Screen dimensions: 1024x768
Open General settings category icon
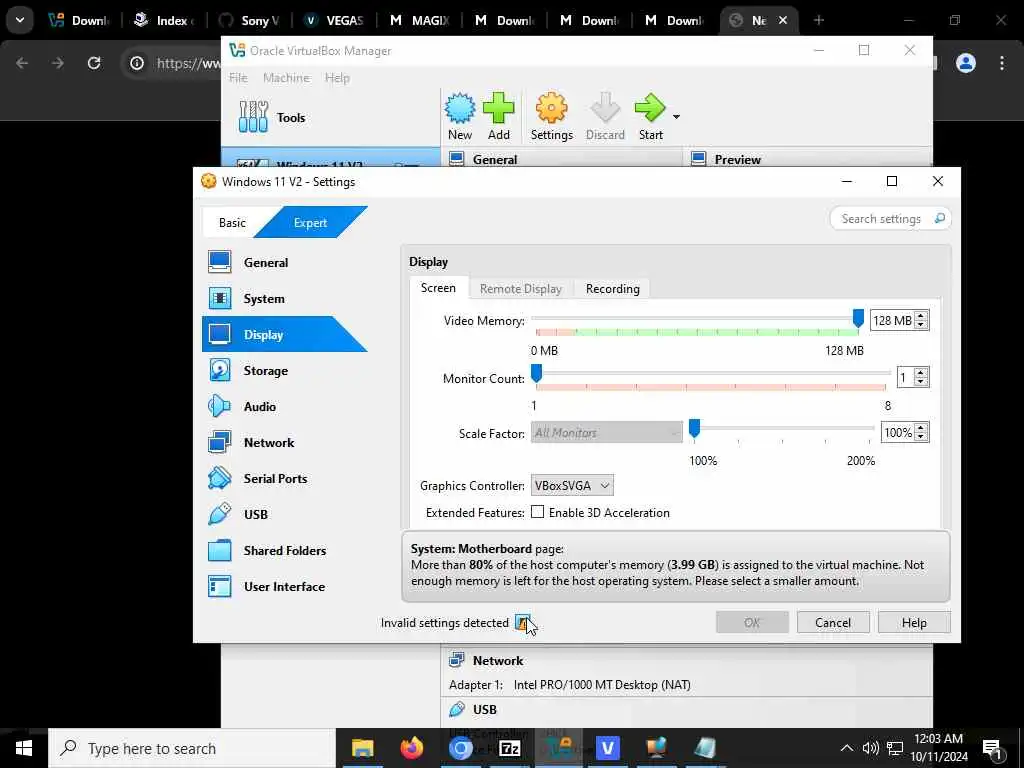click(219, 263)
